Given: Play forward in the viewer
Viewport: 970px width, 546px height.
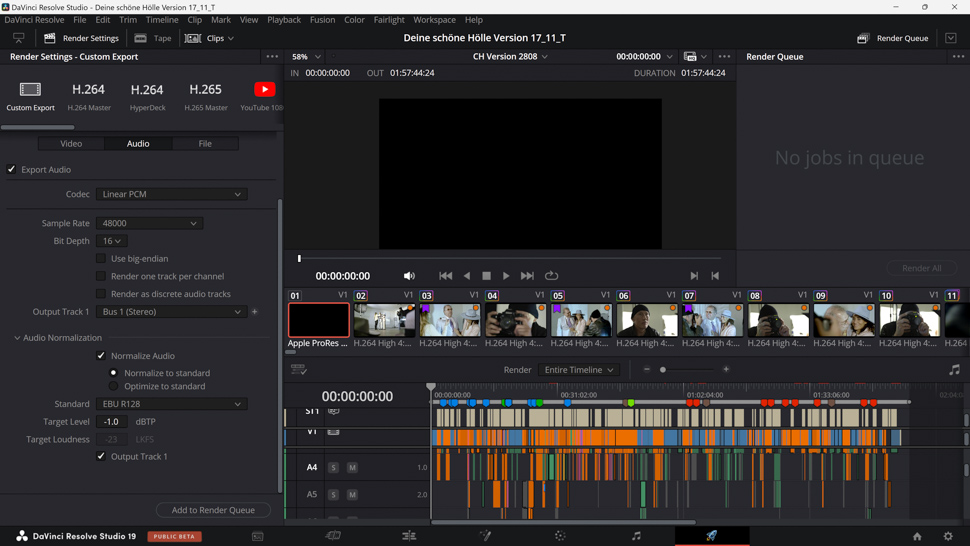Looking at the screenshot, I should click(x=506, y=276).
